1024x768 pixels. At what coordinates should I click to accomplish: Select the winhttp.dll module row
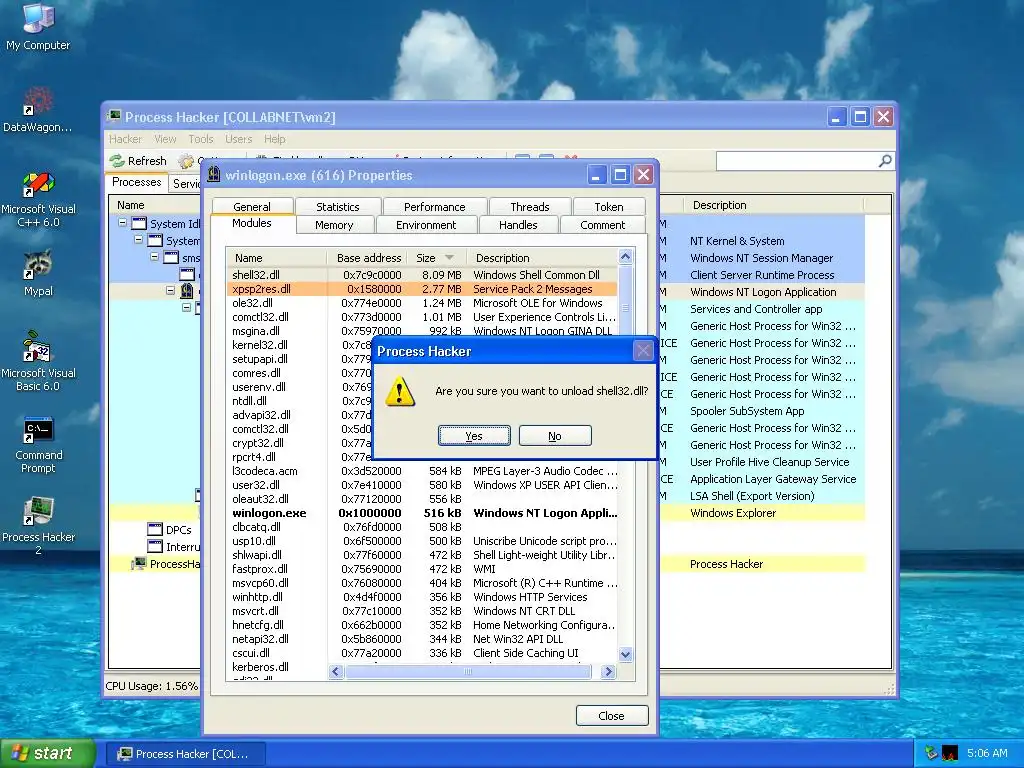422,597
